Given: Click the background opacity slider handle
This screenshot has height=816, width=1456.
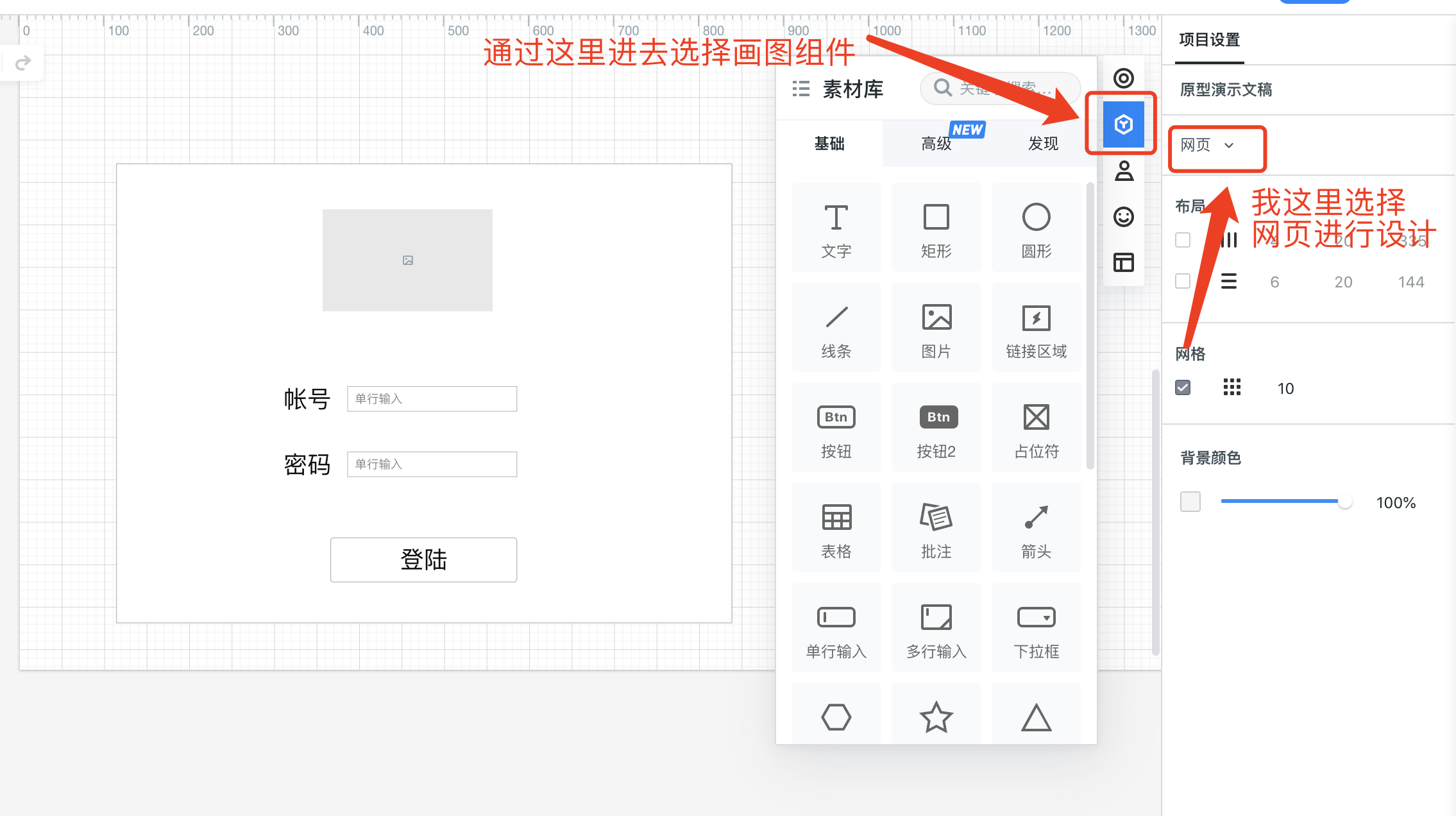Looking at the screenshot, I should [1344, 502].
